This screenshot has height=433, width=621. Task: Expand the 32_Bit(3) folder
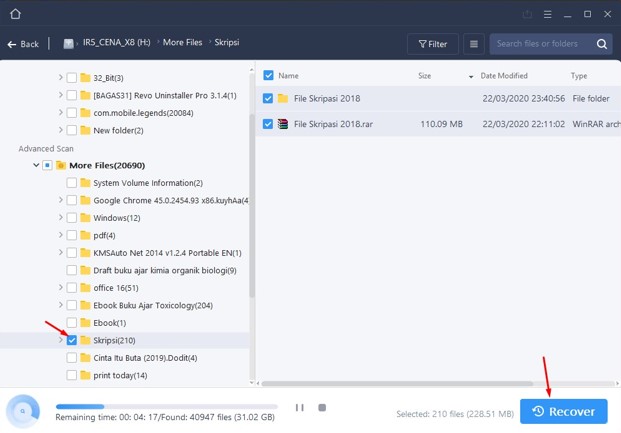[x=61, y=77]
